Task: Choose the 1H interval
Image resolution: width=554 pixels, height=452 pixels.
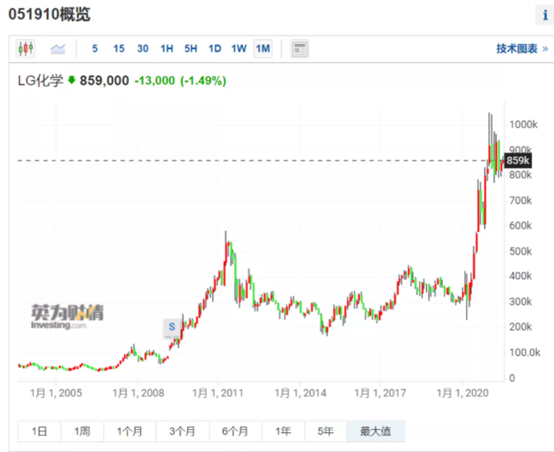Action: click(x=167, y=48)
